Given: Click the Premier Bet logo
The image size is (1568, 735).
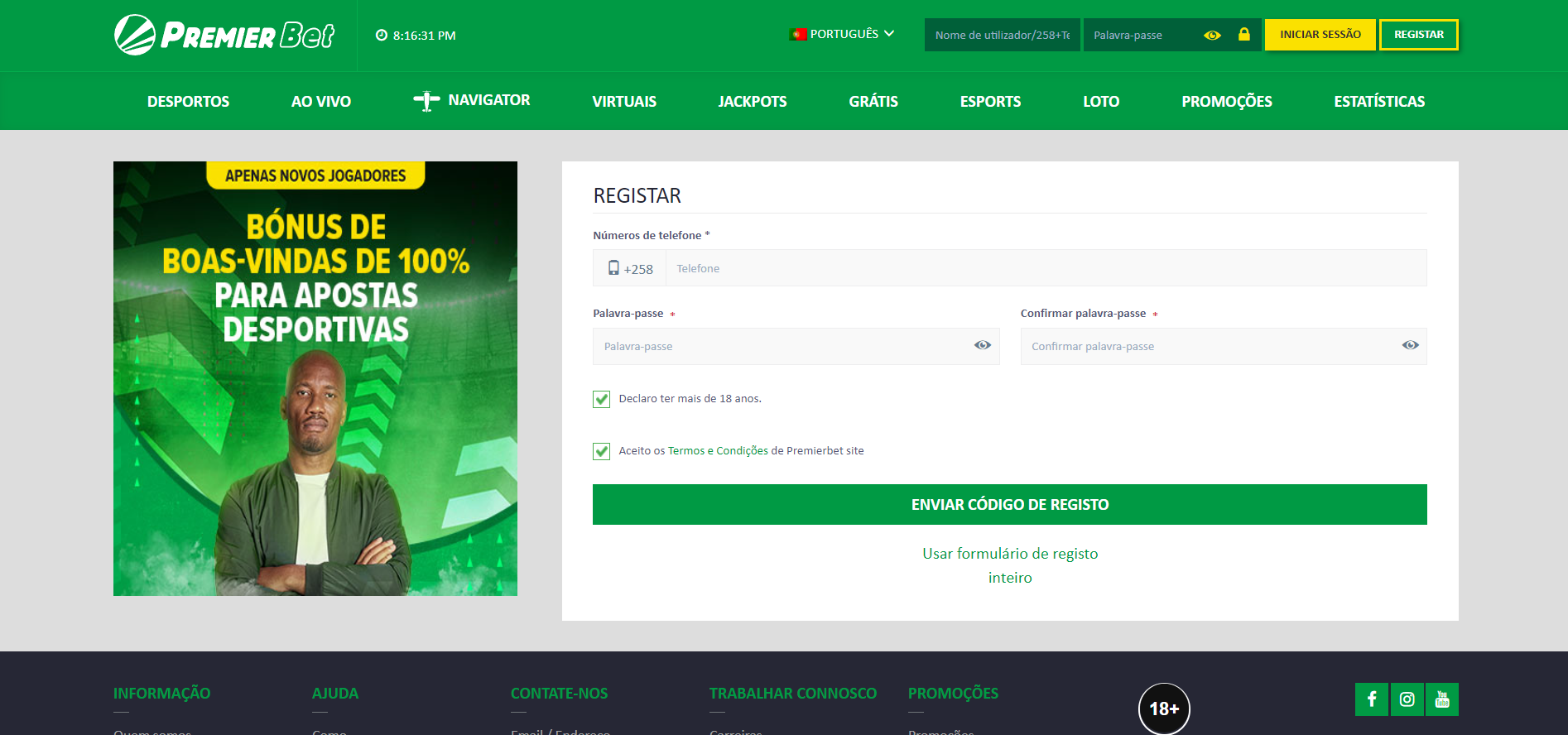Looking at the screenshot, I should (224, 35).
